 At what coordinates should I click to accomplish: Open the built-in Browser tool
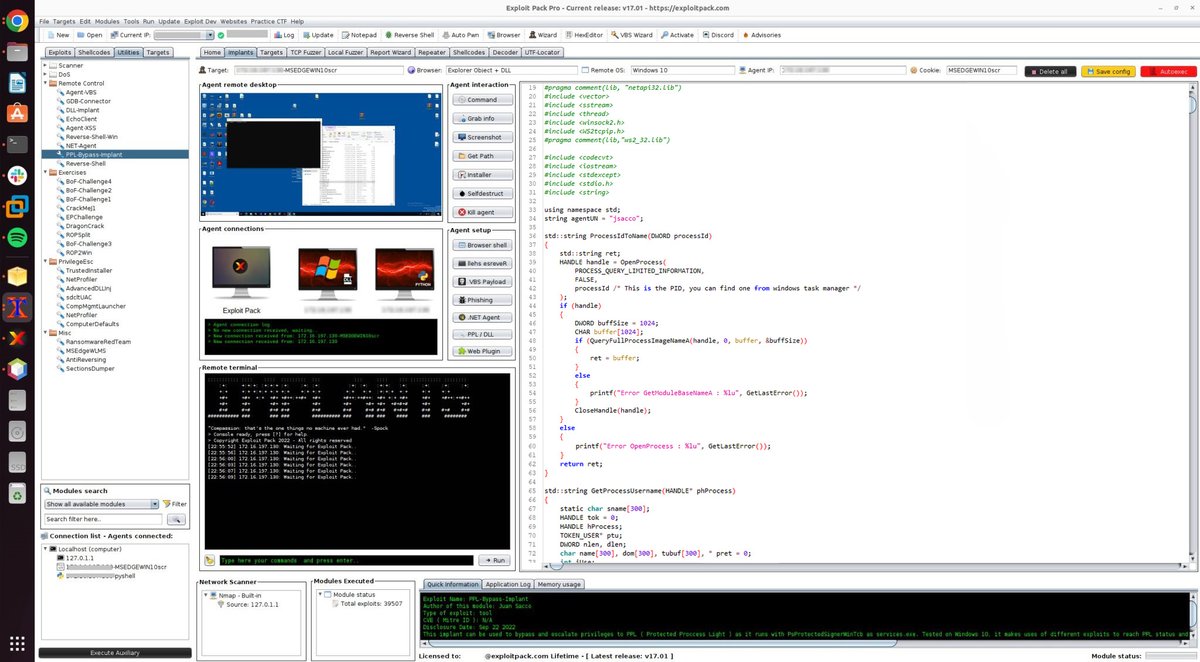(x=503, y=34)
